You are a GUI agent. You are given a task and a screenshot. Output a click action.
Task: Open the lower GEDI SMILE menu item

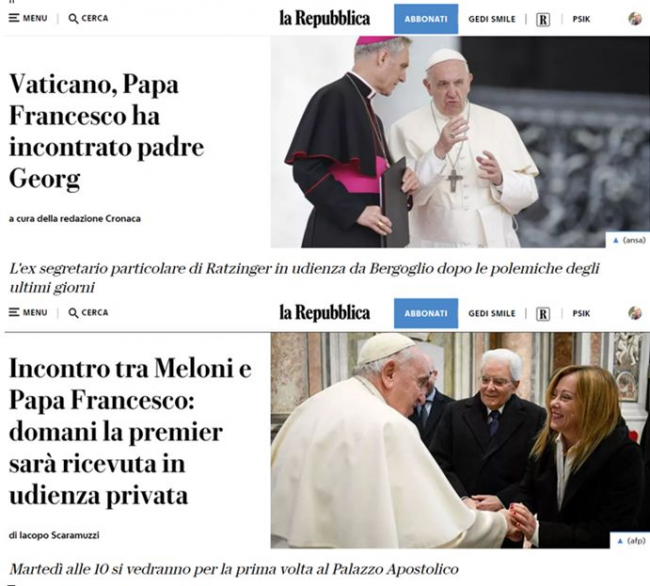pyautogui.click(x=492, y=313)
